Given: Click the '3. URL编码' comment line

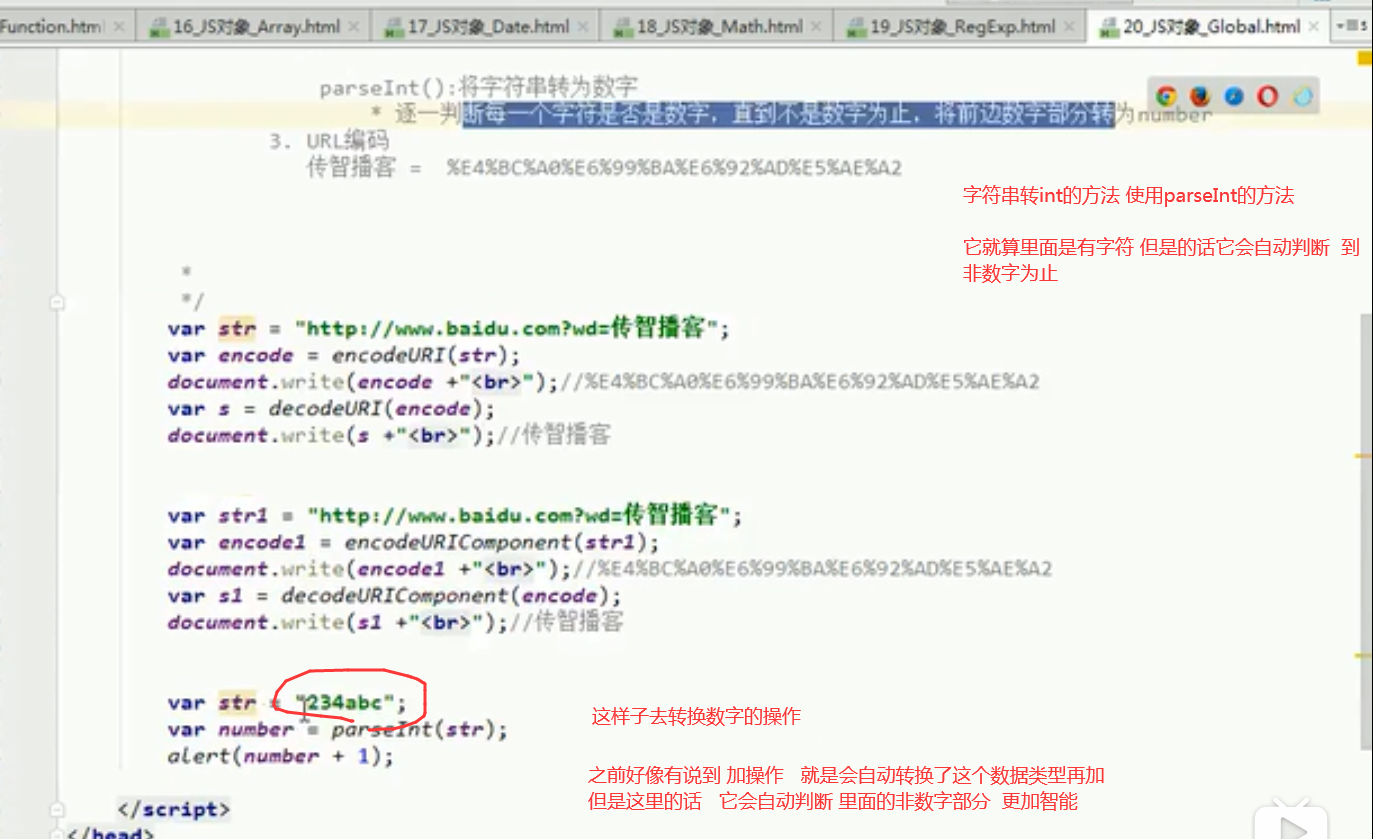Looking at the screenshot, I should pos(329,142).
